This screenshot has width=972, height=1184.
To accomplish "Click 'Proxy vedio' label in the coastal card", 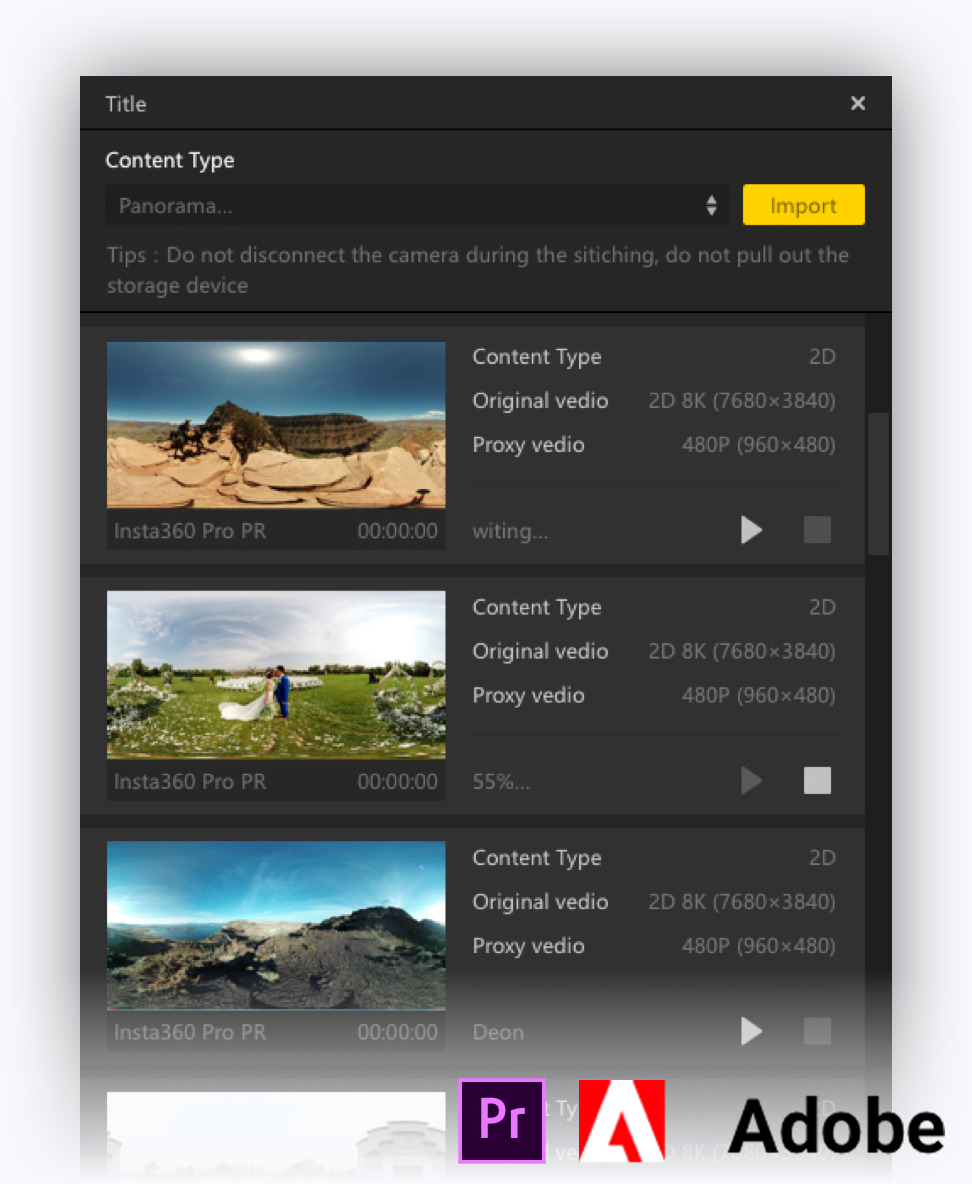I will [529, 946].
